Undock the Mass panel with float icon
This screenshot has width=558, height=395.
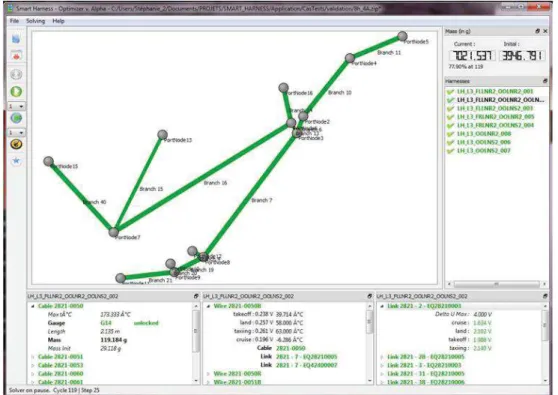coord(537,31)
